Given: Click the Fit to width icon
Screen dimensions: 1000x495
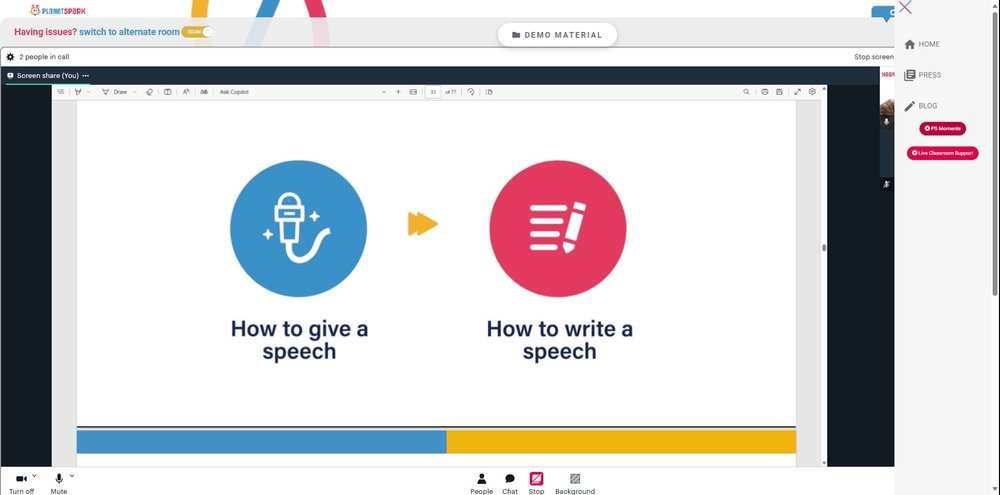Looking at the screenshot, I should (x=413, y=92).
